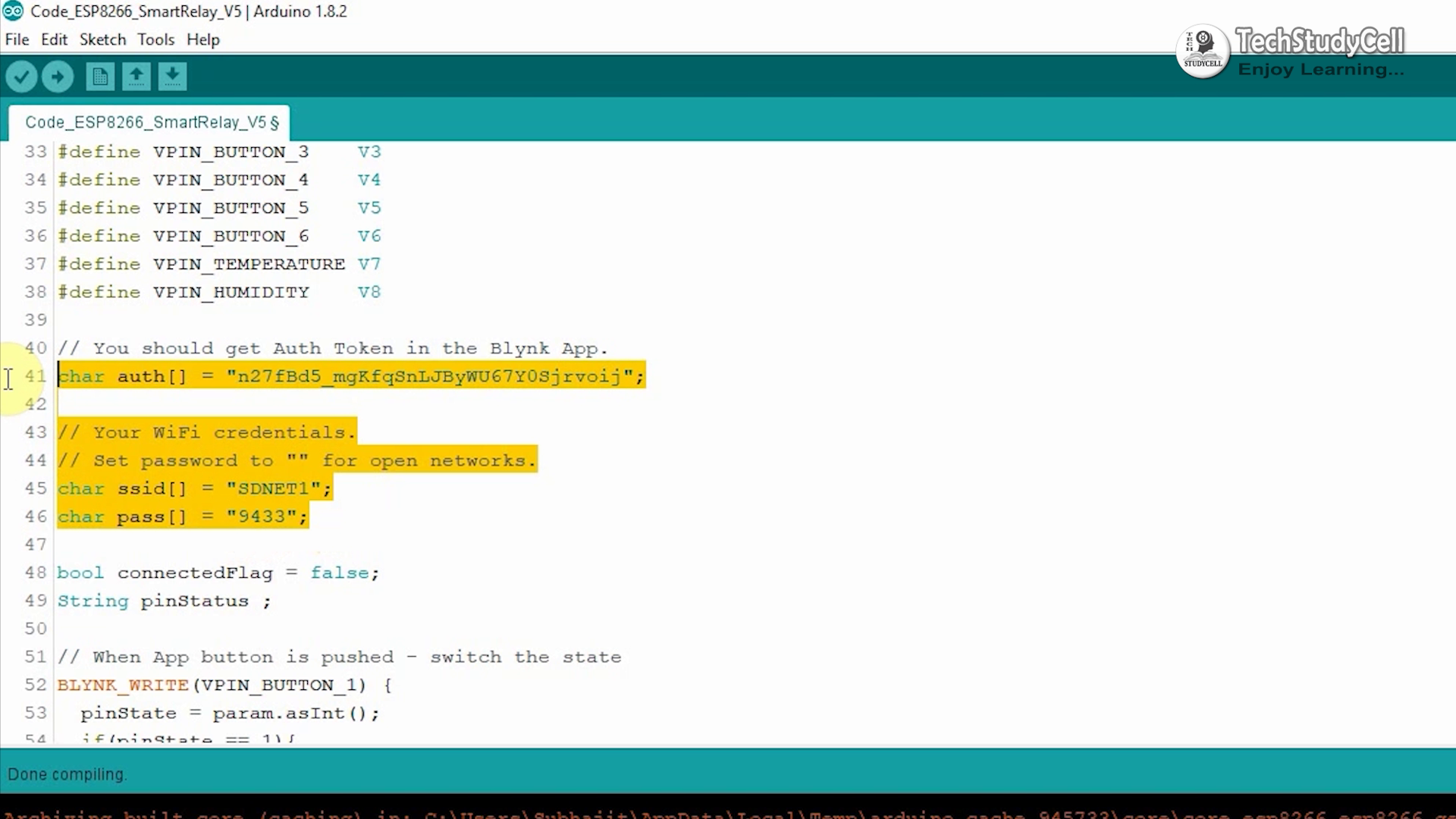Place cursor on the BLYNK_WRITE line
The width and height of the screenshot is (1456, 819).
(224, 685)
